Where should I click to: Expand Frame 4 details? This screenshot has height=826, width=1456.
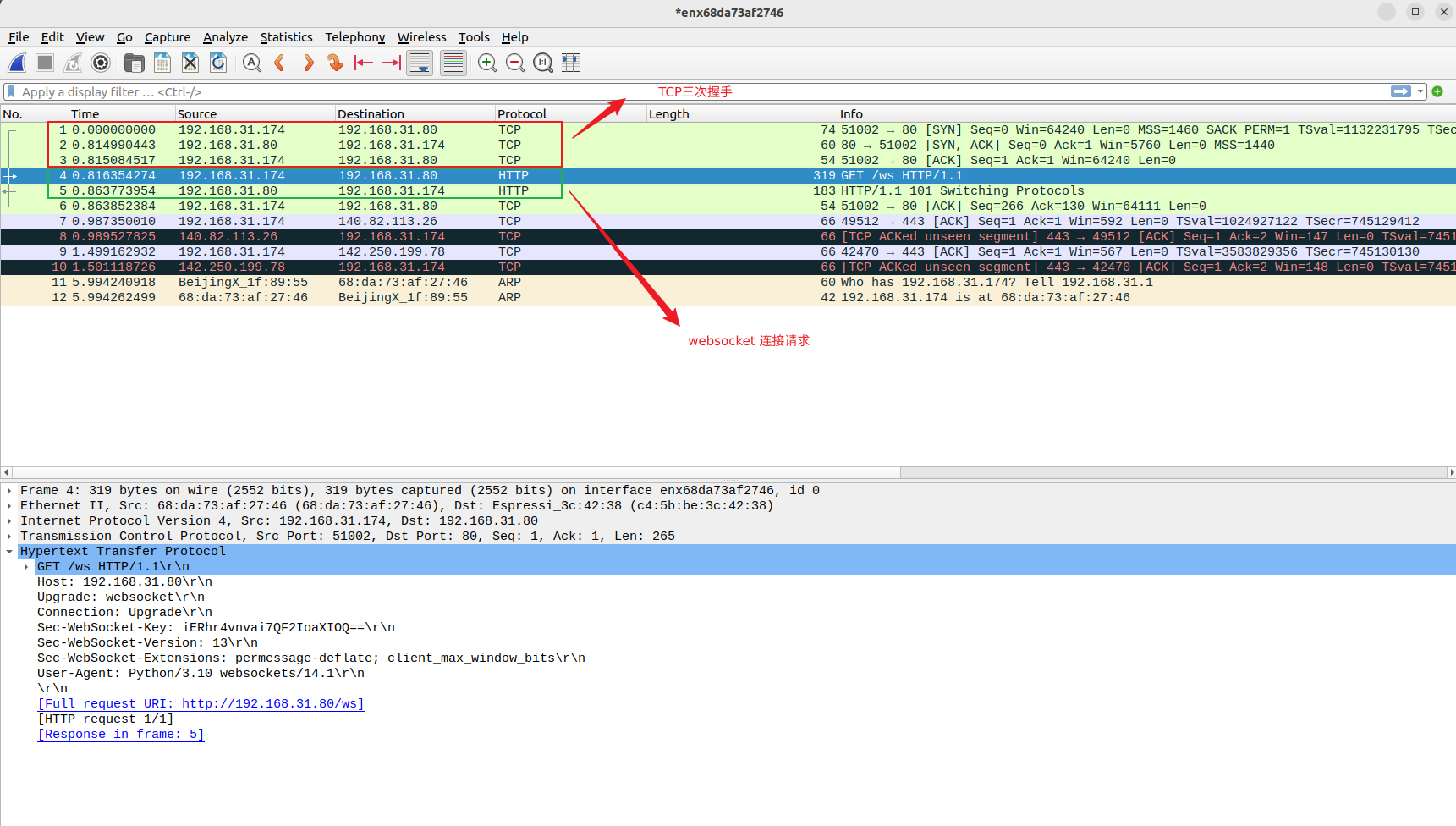[9, 491]
